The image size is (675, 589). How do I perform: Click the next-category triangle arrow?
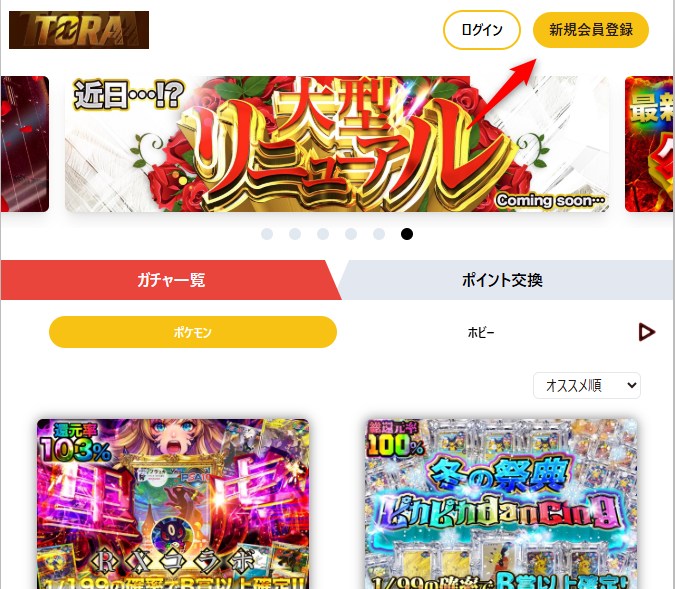point(647,332)
